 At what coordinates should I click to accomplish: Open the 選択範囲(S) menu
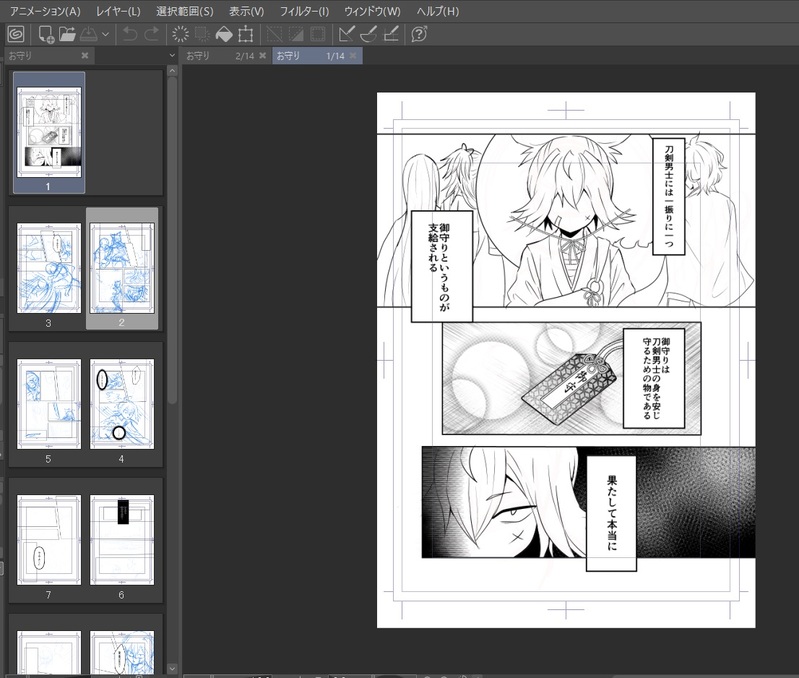point(184,11)
